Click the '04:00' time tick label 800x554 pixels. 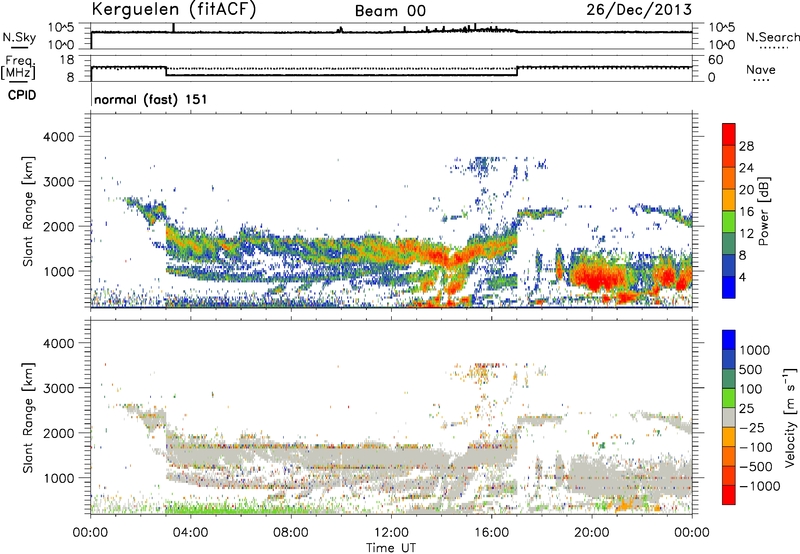190,533
